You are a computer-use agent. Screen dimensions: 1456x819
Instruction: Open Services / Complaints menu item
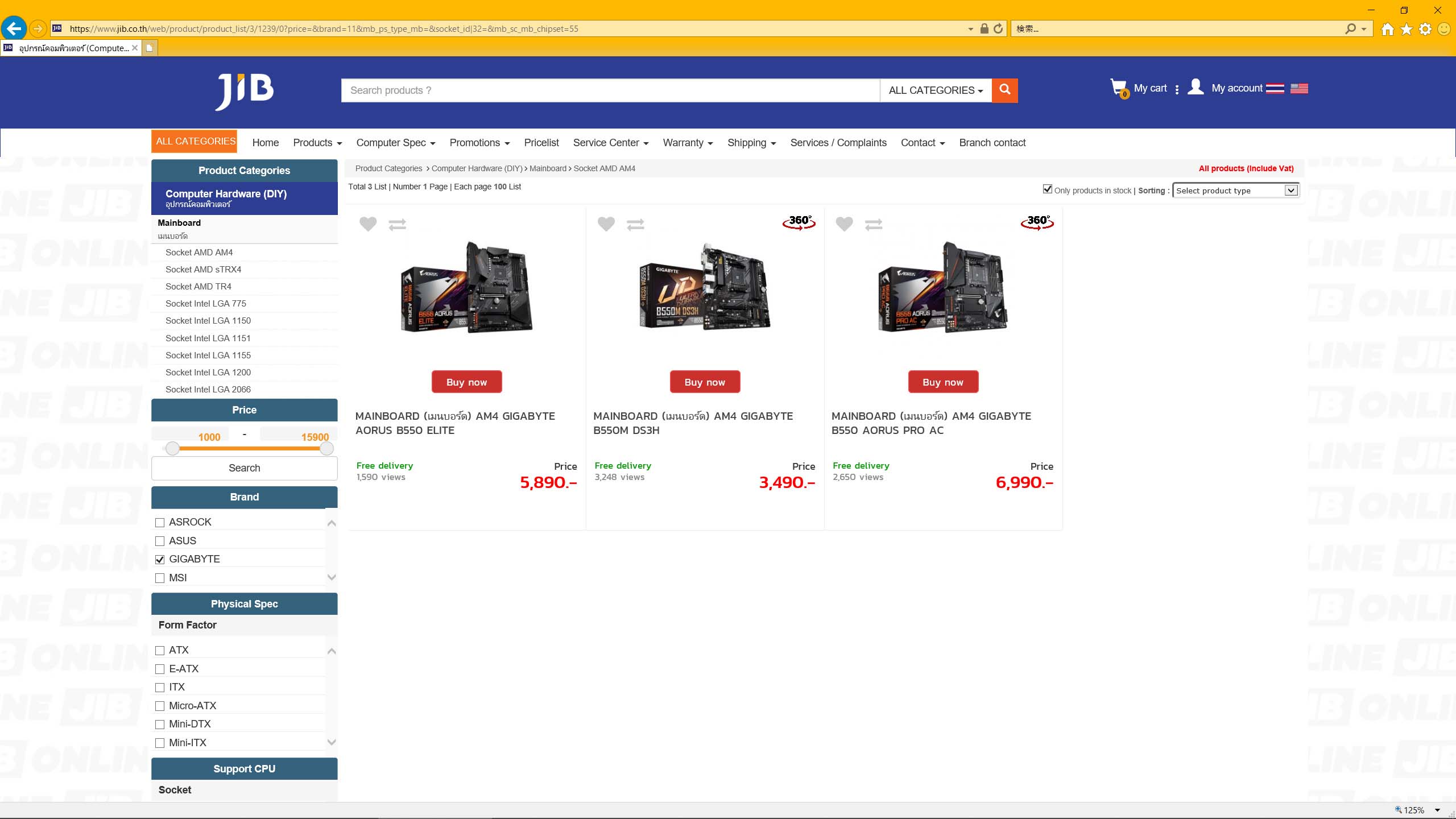[x=838, y=143]
